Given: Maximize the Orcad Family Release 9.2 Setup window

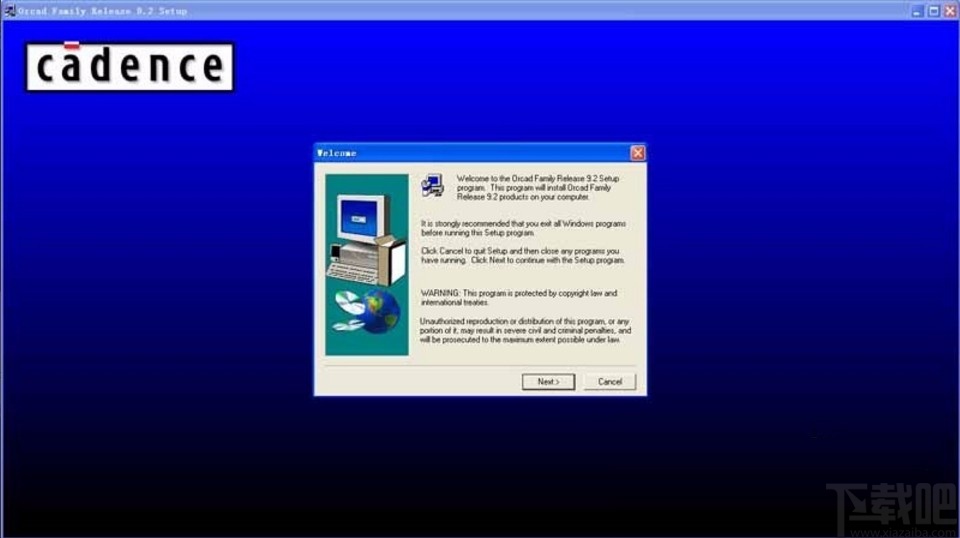Looking at the screenshot, I should 934,11.
